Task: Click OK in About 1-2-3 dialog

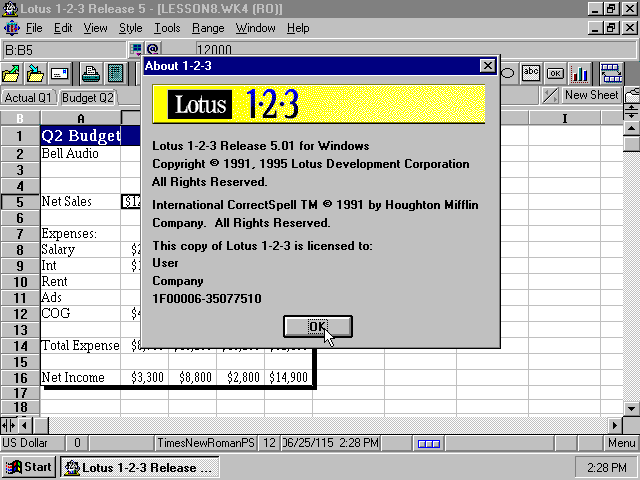Action: point(318,327)
